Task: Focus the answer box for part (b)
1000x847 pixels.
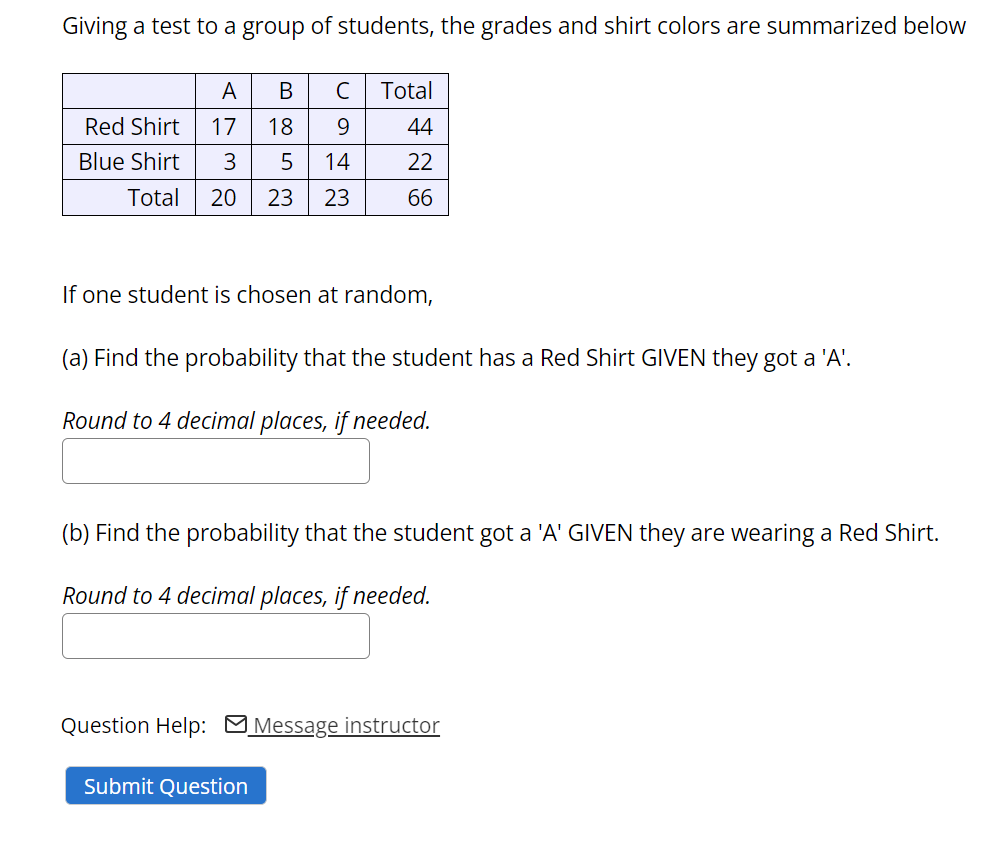Action: click(x=216, y=636)
